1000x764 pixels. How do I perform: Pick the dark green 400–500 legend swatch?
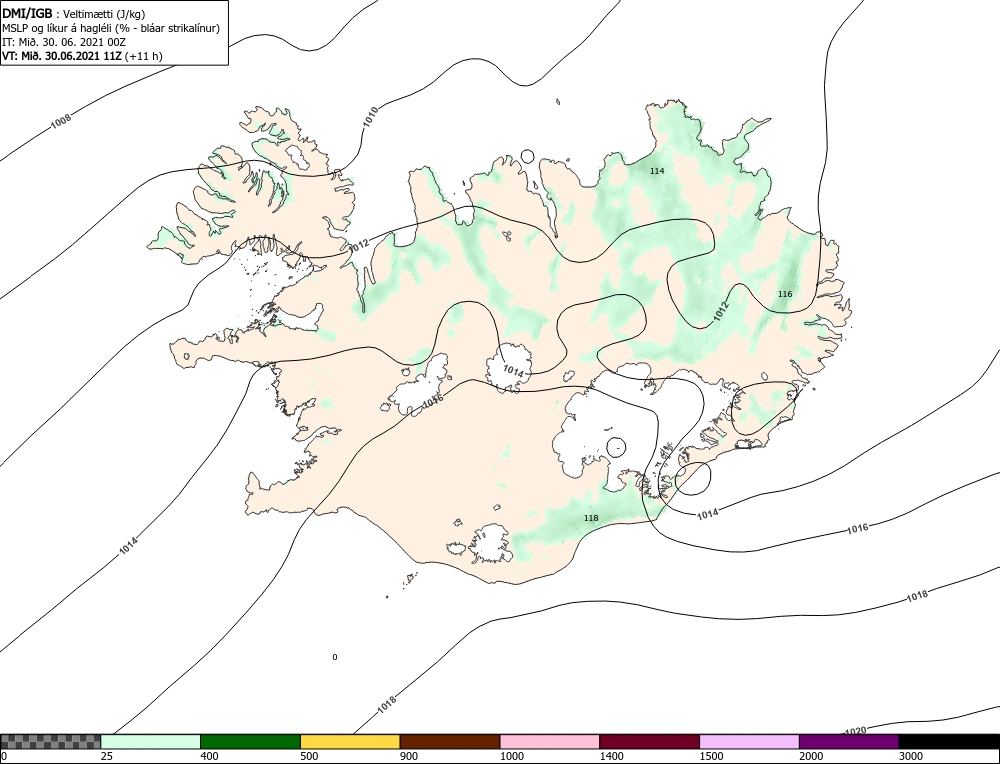(250, 741)
